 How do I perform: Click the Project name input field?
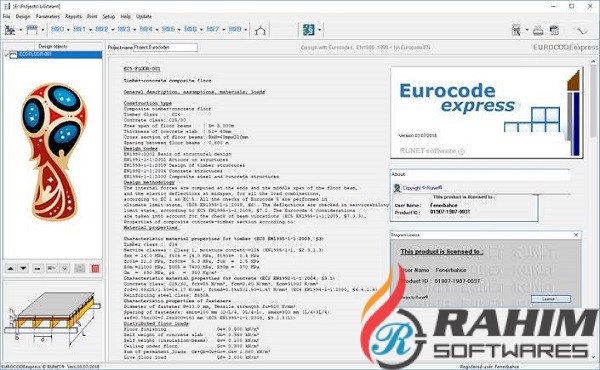click(165, 47)
